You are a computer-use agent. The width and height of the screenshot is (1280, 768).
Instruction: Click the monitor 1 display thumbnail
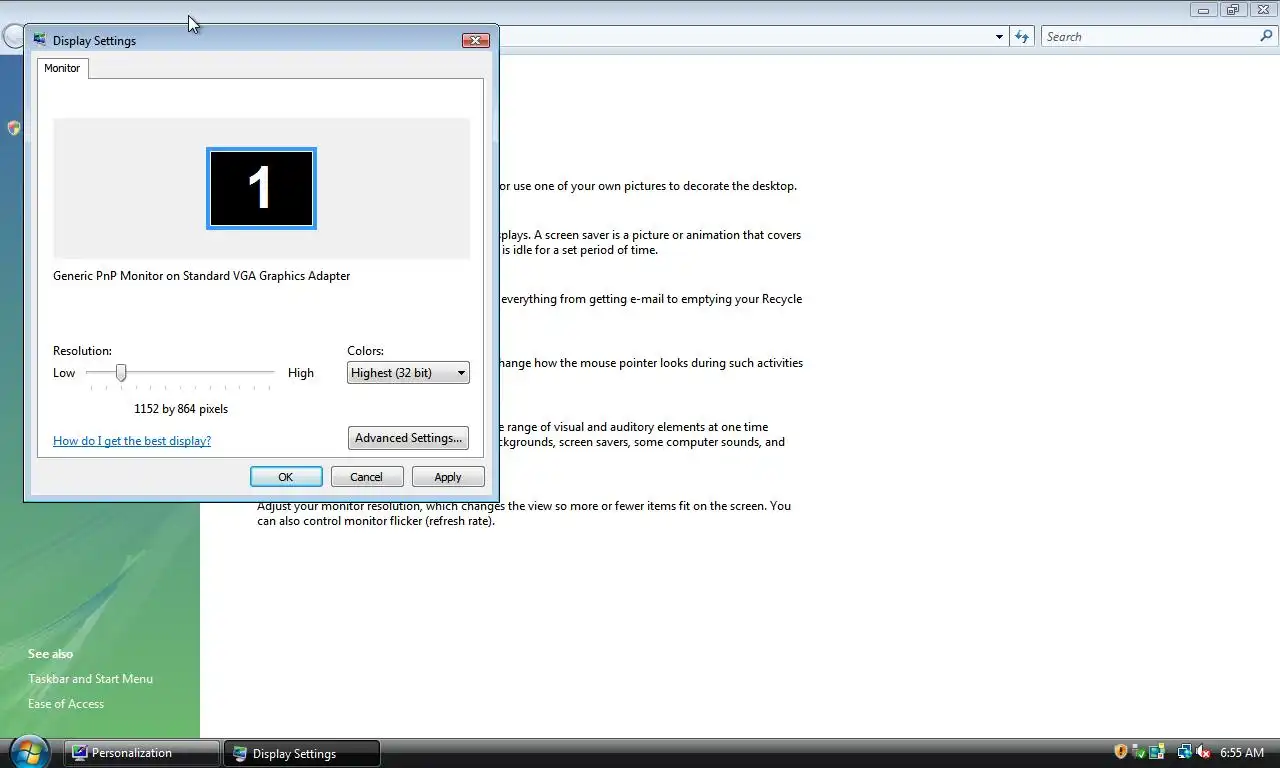(x=261, y=188)
